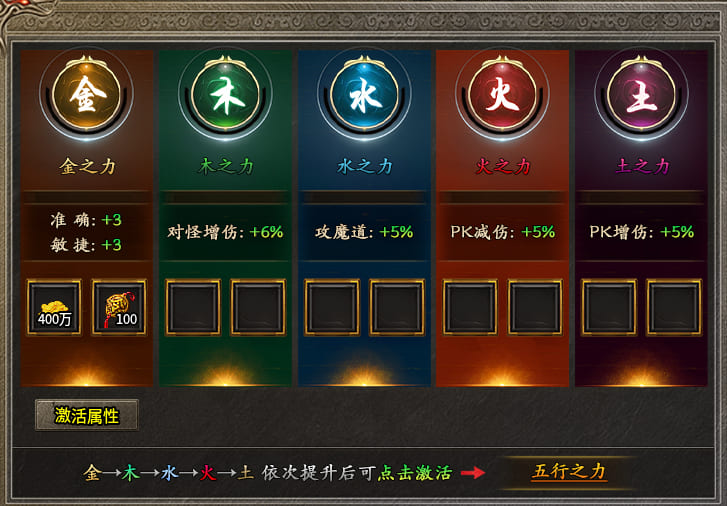The height and width of the screenshot is (506, 727).
Task: Click the first empty slot under 木之力
Action: (193, 307)
